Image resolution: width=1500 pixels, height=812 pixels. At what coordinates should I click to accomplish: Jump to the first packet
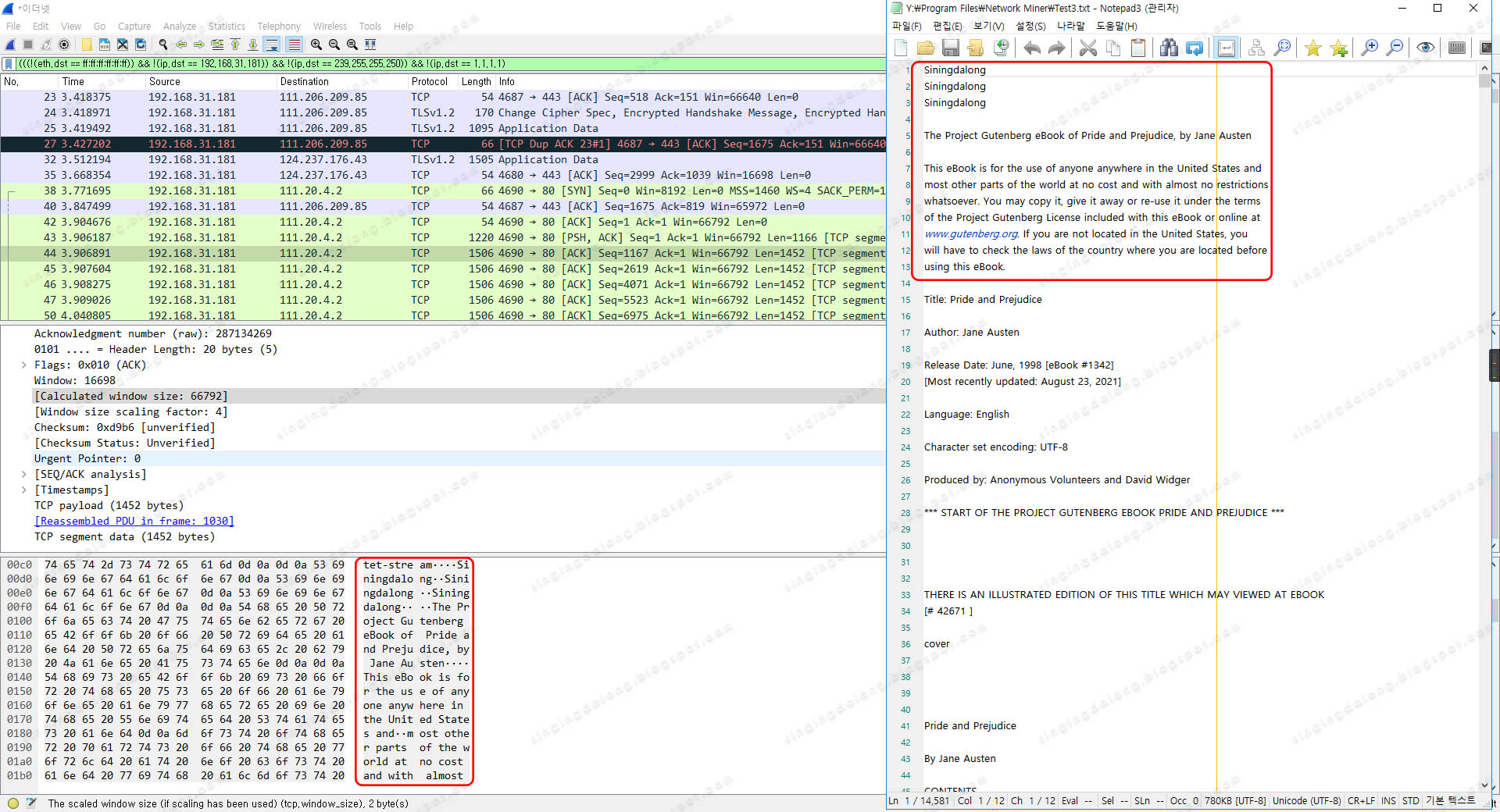[x=235, y=45]
